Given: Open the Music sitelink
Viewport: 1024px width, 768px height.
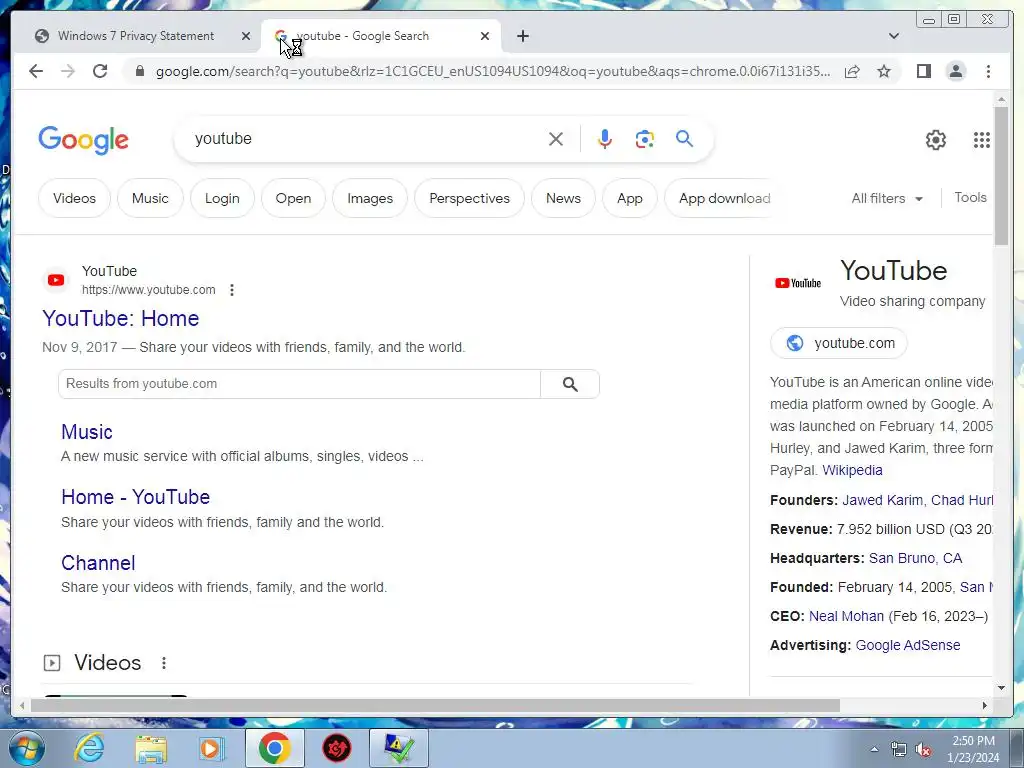Looking at the screenshot, I should click(x=87, y=432).
